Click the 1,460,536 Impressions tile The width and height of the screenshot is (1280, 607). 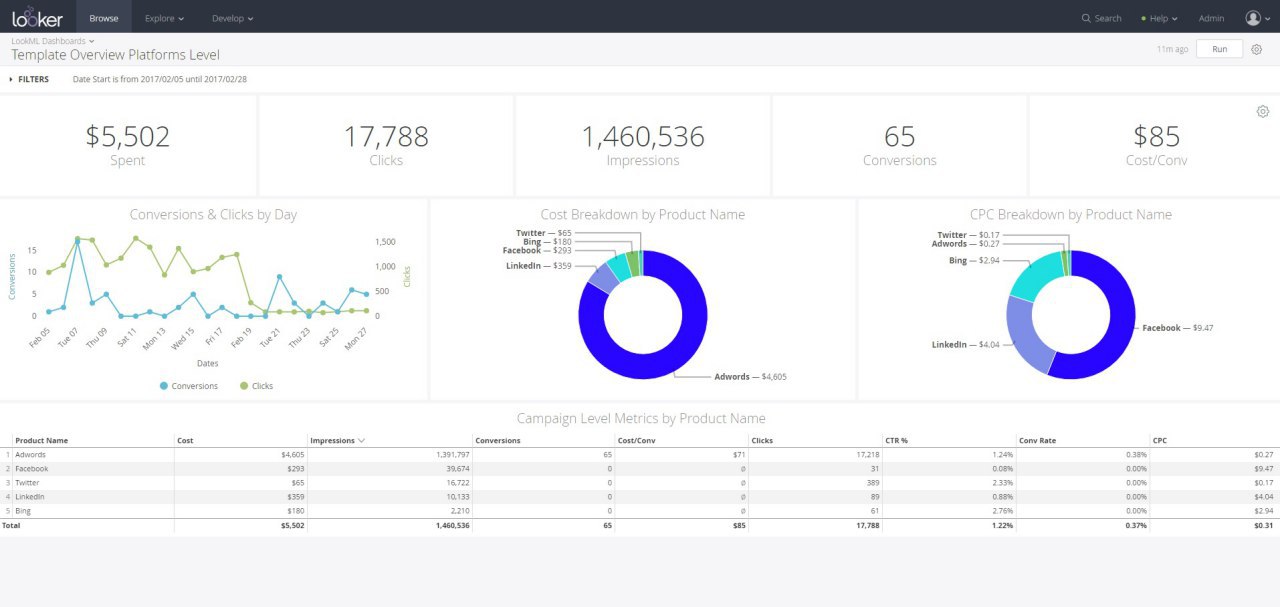click(643, 146)
